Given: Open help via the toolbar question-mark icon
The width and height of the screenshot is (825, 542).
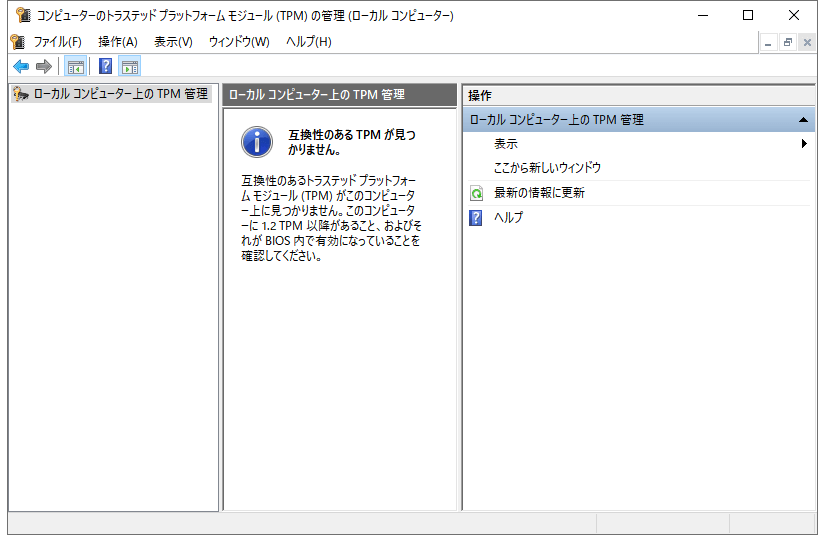Looking at the screenshot, I should (105, 66).
